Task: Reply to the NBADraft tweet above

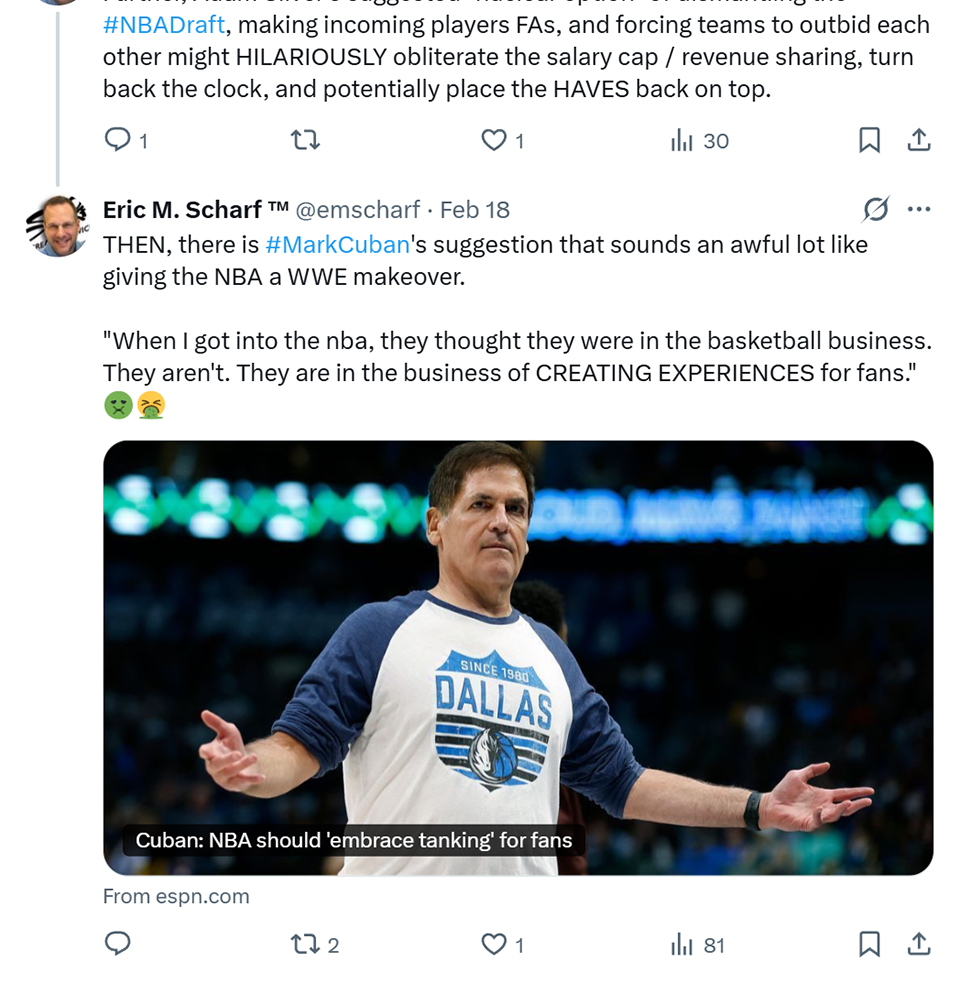Action: pyautogui.click(x=118, y=140)
